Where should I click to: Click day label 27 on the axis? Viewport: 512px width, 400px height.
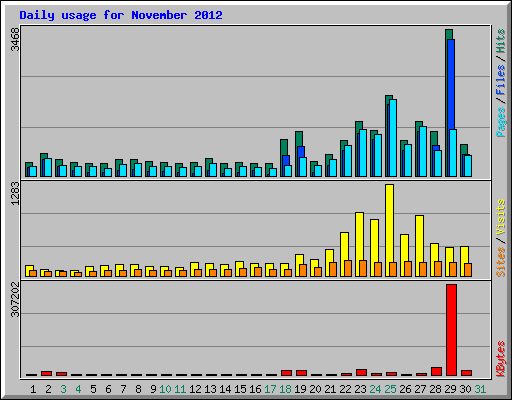[x=420, y=389]
